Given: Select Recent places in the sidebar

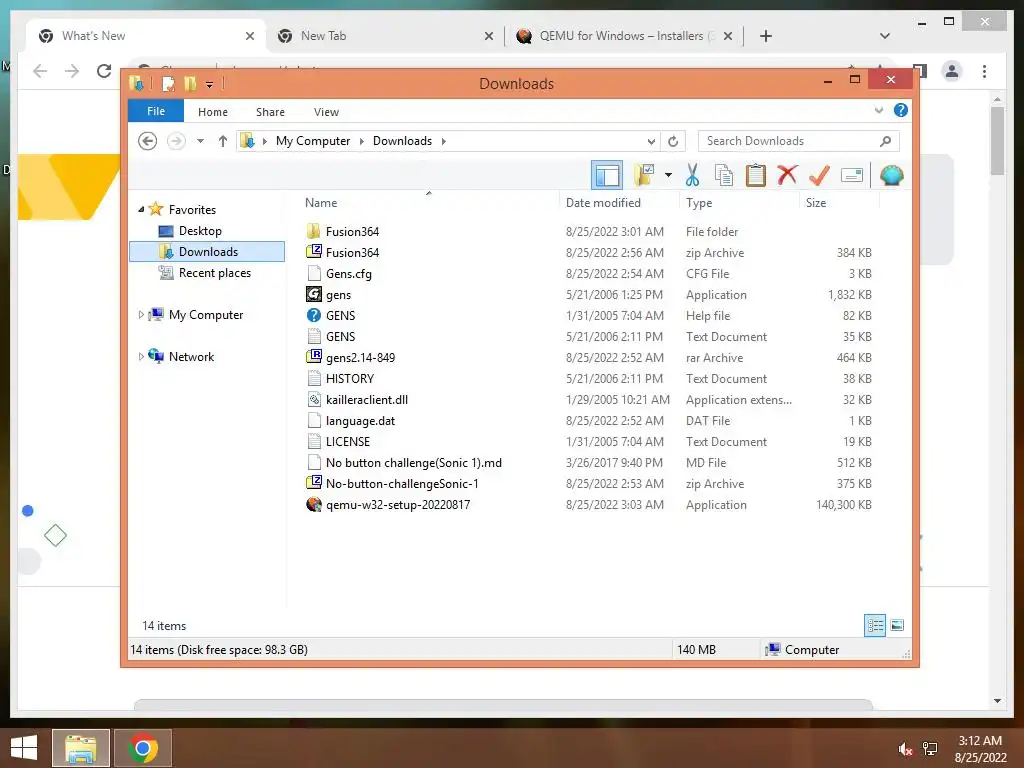Looking at the screenshot, I should tap(214, 273).
